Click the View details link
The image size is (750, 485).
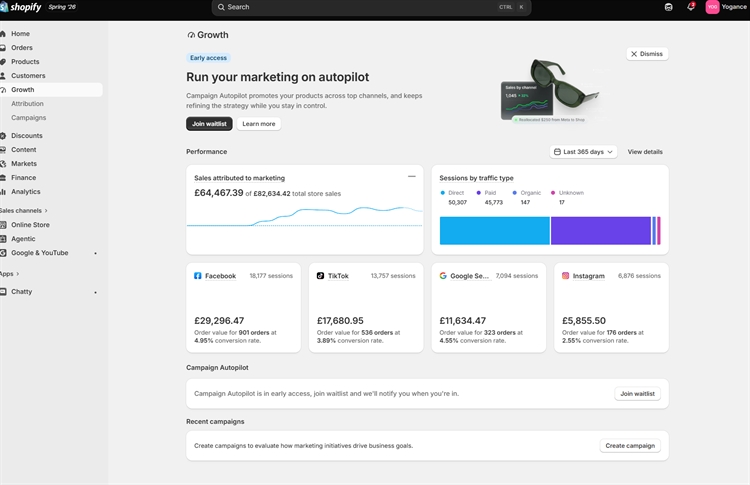645,152
